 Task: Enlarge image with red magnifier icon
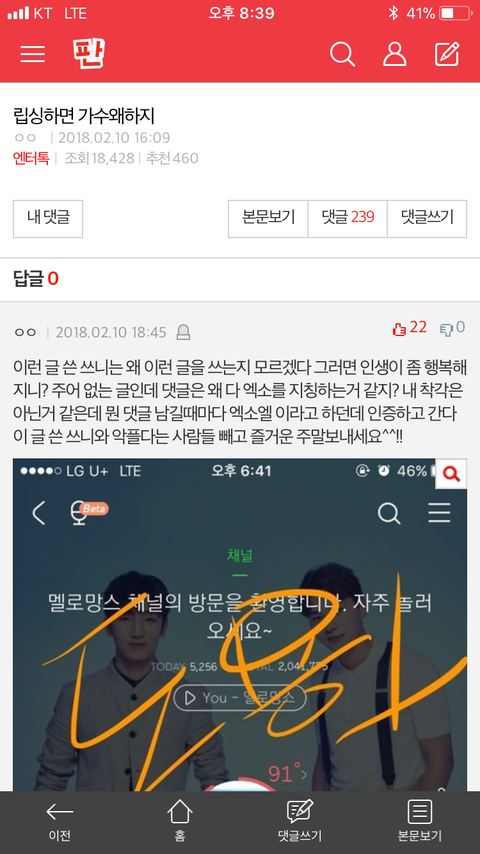click(x=451, y=474)
